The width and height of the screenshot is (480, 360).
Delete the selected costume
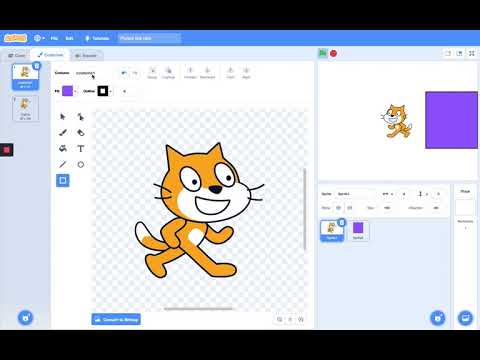[37, 66]
